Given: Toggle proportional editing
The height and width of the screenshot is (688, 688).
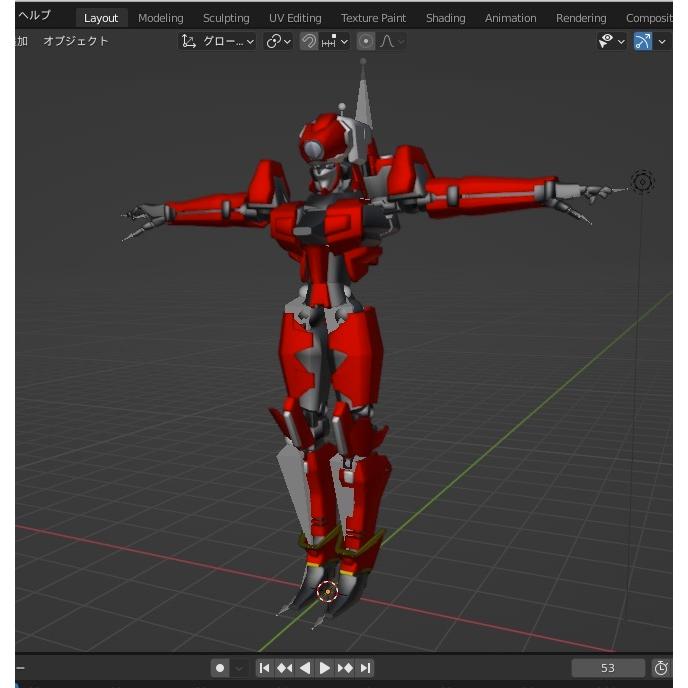Looking at the screenshot, I should pyautogui.click(x=366, y=42).
